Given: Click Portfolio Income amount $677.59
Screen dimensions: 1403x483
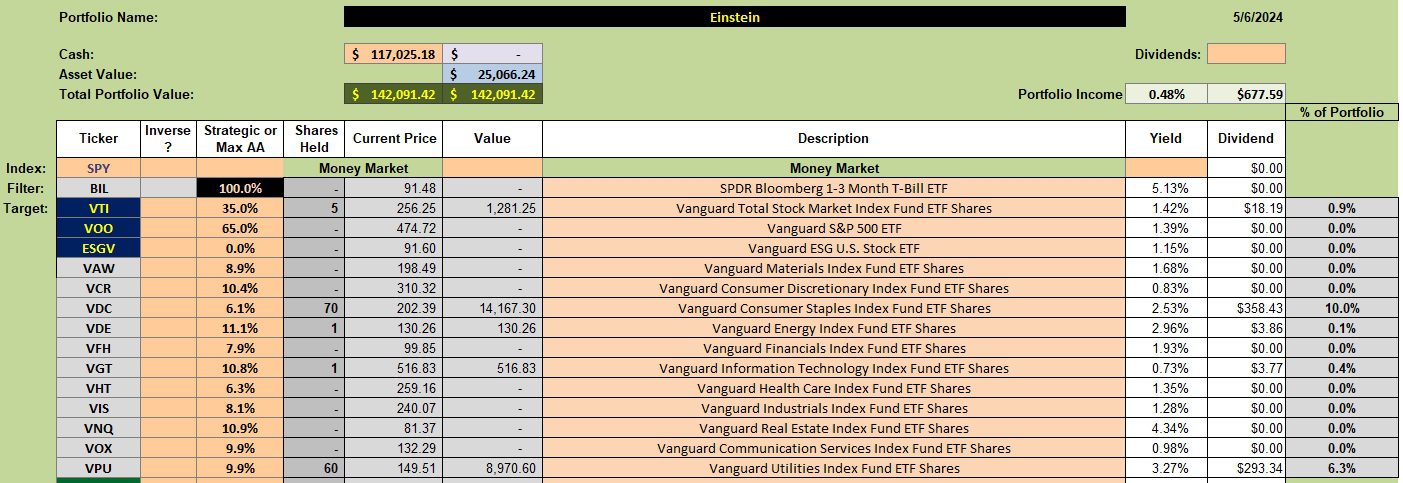Looking at the screenshot, I should [1246, 94].
